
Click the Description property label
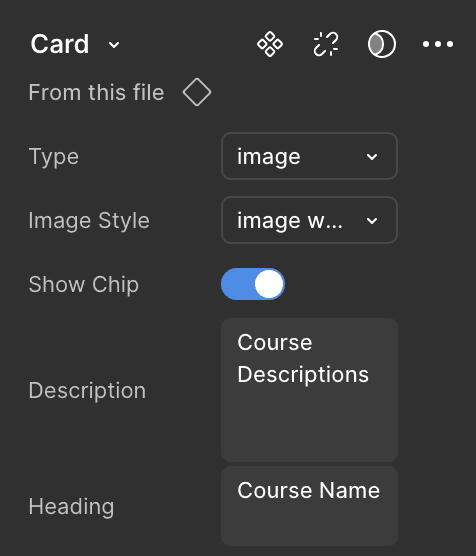pos(87,391)
